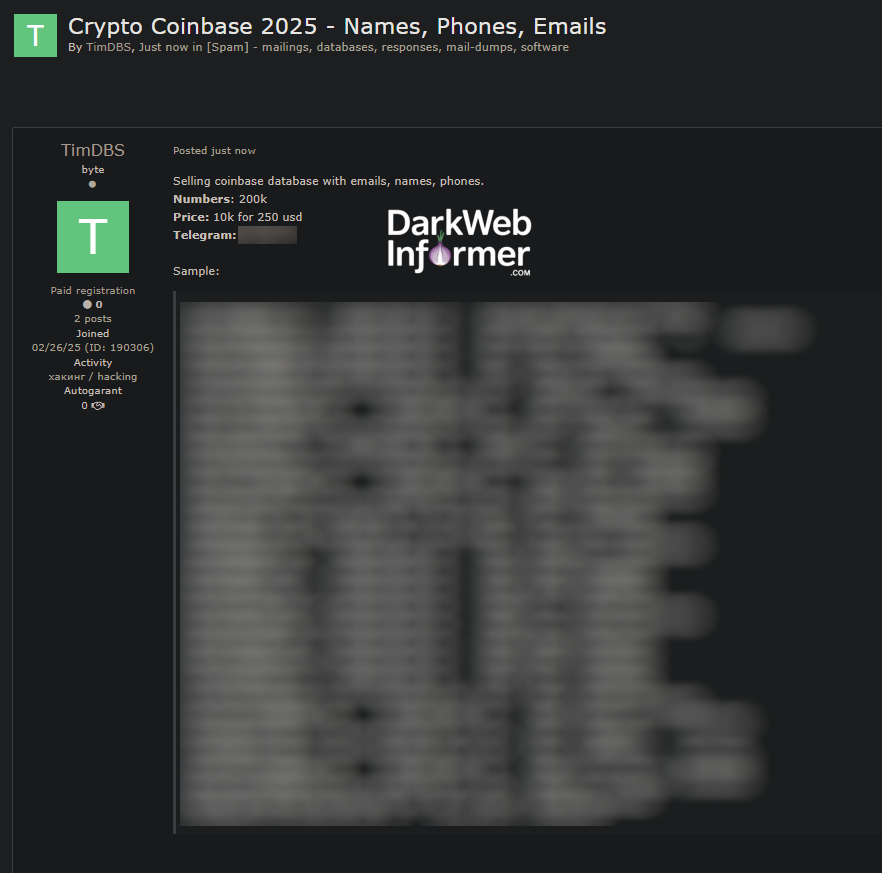Click the 'Selling coinbase database' sentence
Image resolution: width=882 pixels, height=873 pixels.
click(328, 181)
